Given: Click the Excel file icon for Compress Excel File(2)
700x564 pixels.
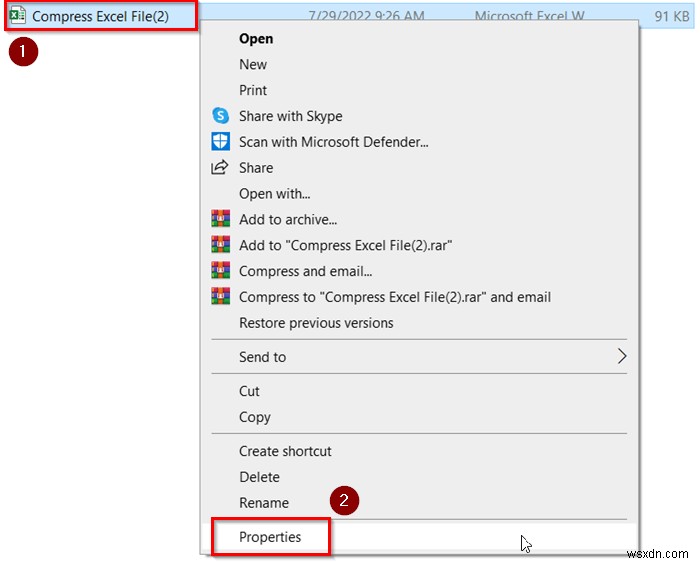Looking at the screenshot, I should point(17,16).
